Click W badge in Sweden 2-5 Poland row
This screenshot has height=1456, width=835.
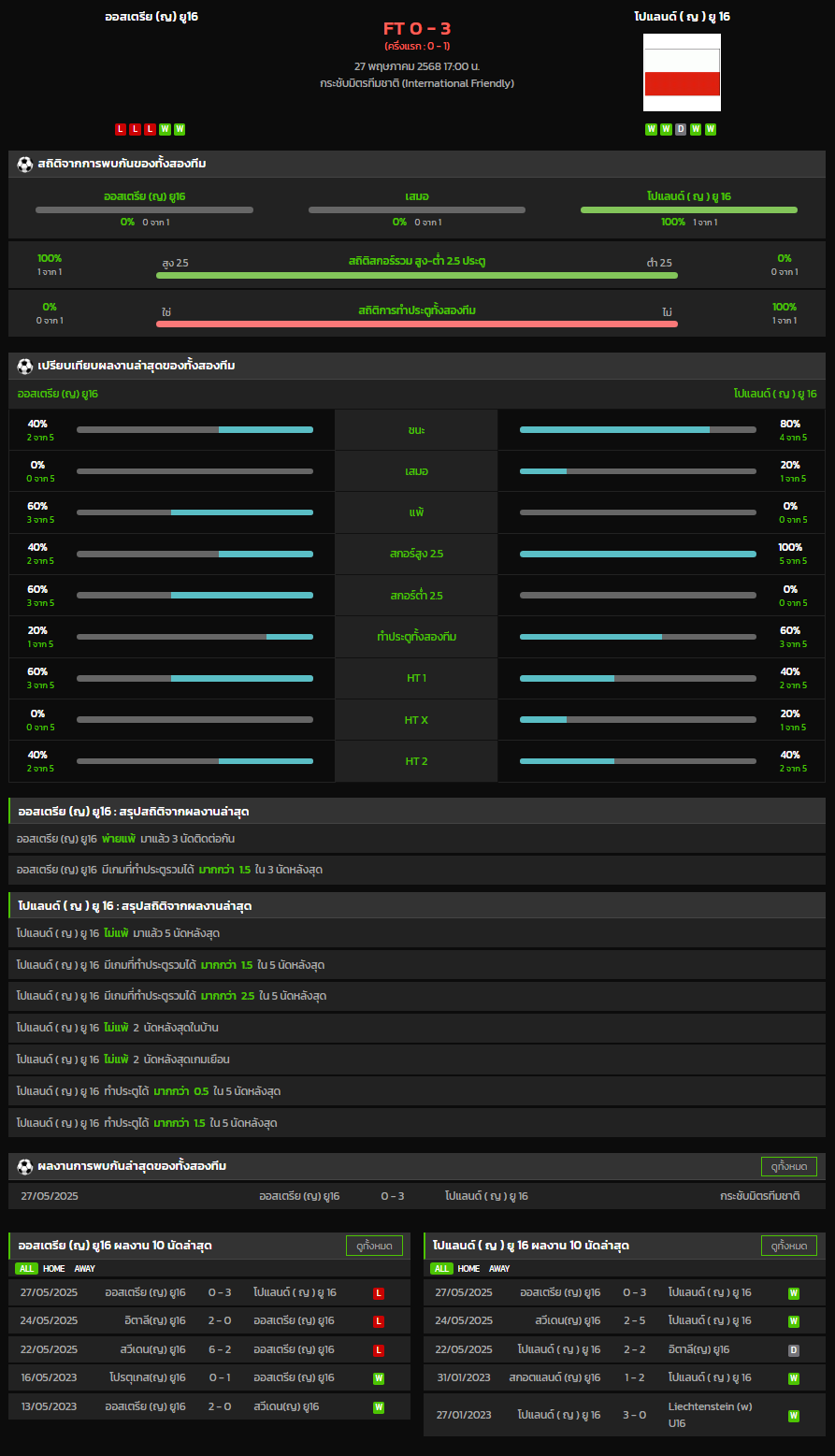click(794, 1321)
